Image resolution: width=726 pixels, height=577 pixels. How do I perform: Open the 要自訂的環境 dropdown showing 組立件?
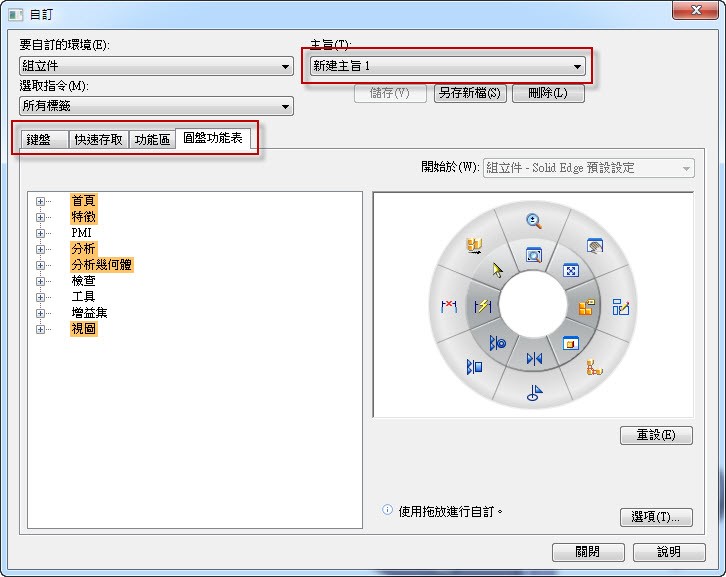pyautogui.click(x=156, y=66)
